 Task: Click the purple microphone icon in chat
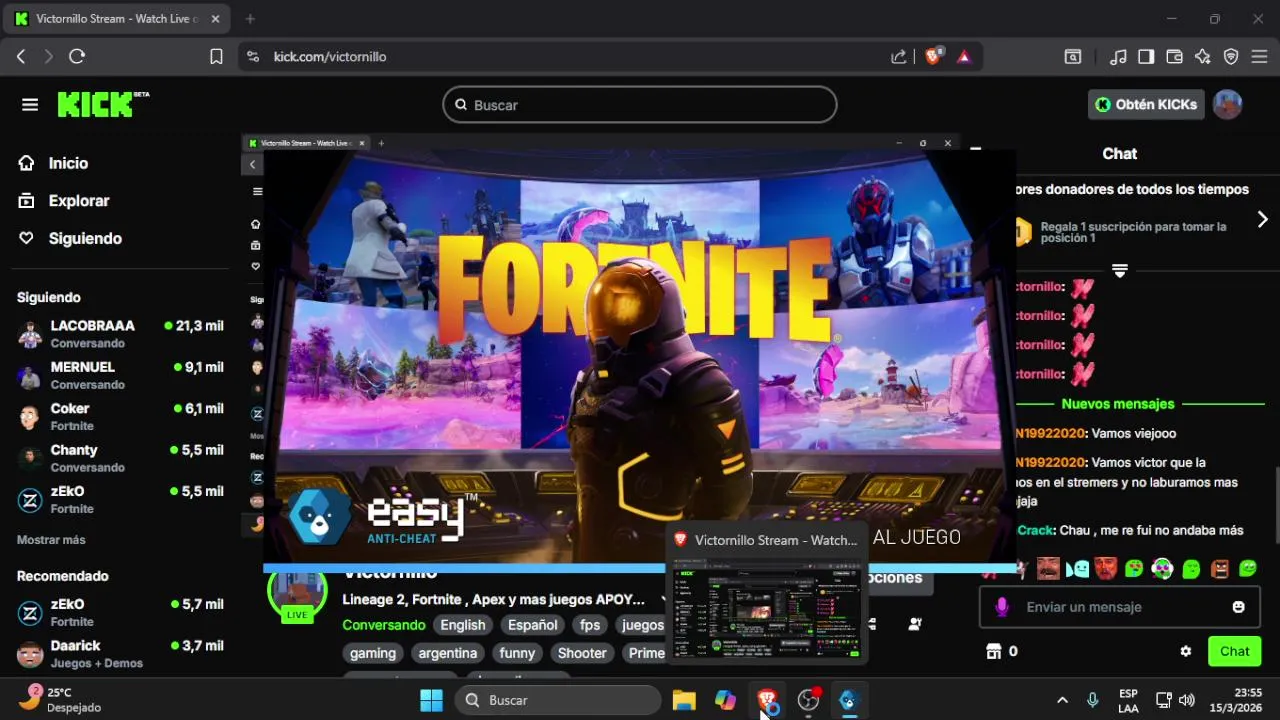pyautogui.click(x=1002, y=607)
